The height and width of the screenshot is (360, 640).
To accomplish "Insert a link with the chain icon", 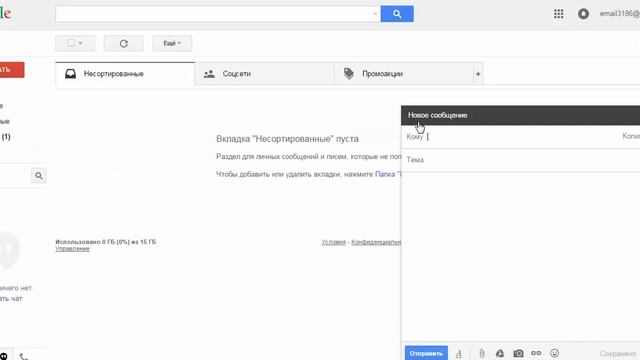I will [x=536, y=353].
